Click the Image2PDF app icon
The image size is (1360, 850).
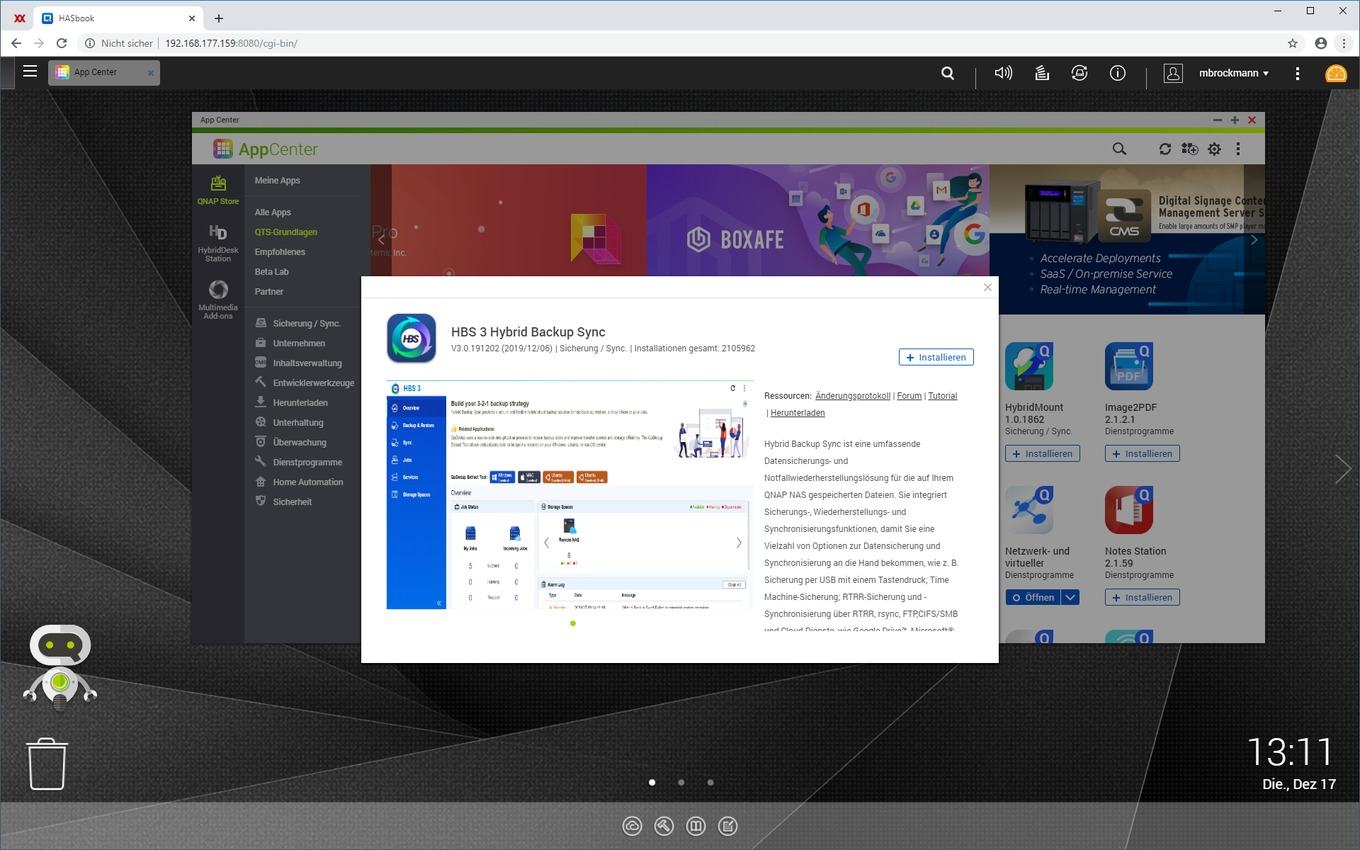1129,367
